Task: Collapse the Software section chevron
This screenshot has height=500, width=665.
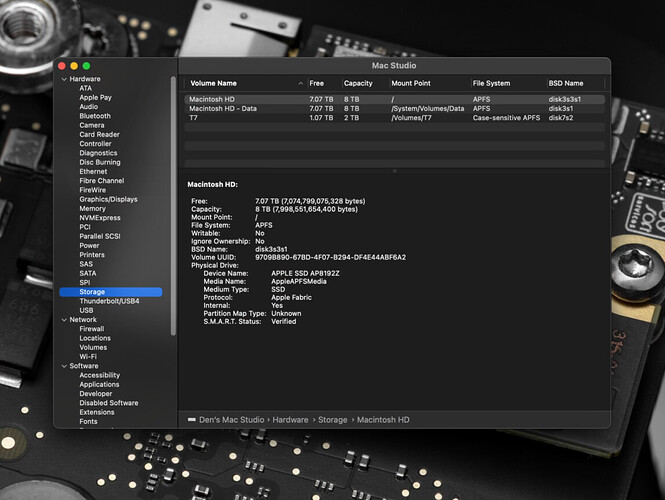Action: (x=64, y=366)
